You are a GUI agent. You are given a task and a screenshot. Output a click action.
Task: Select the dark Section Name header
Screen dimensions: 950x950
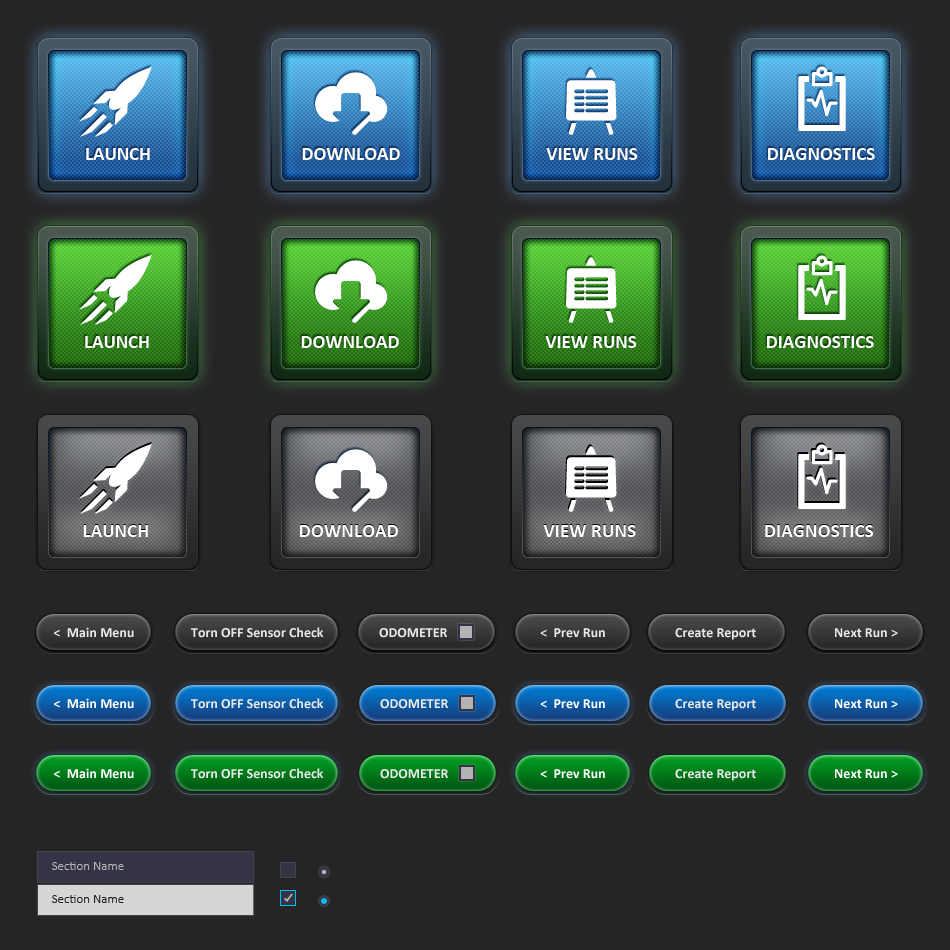click(145, 866)
